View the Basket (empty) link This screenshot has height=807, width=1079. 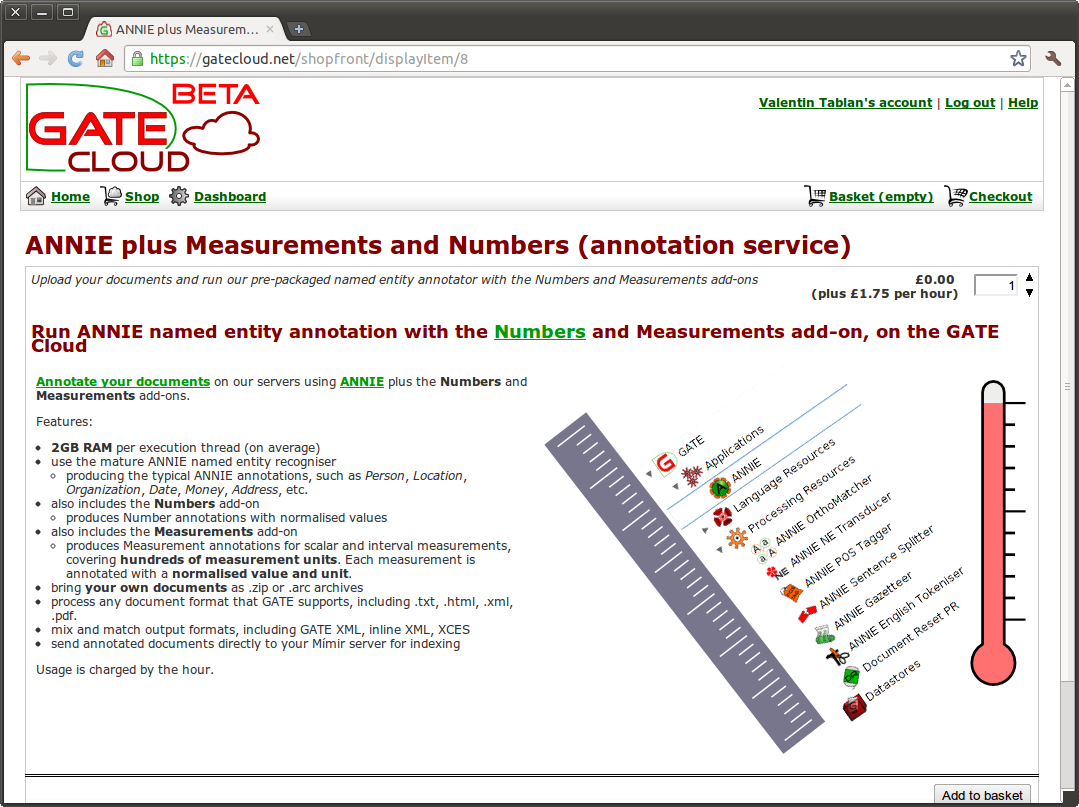point(881,197)
